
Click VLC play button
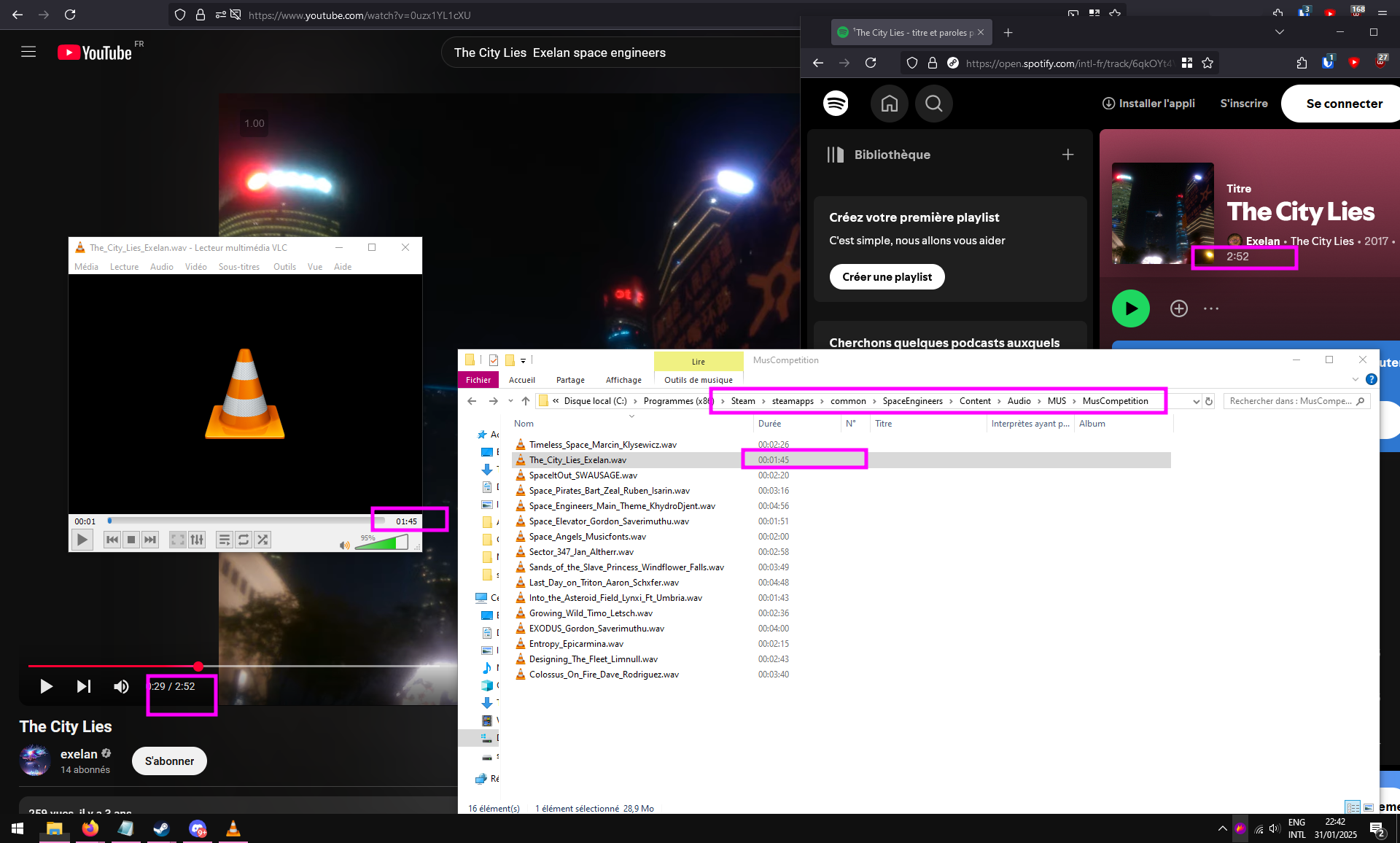[x=82, y=540]
